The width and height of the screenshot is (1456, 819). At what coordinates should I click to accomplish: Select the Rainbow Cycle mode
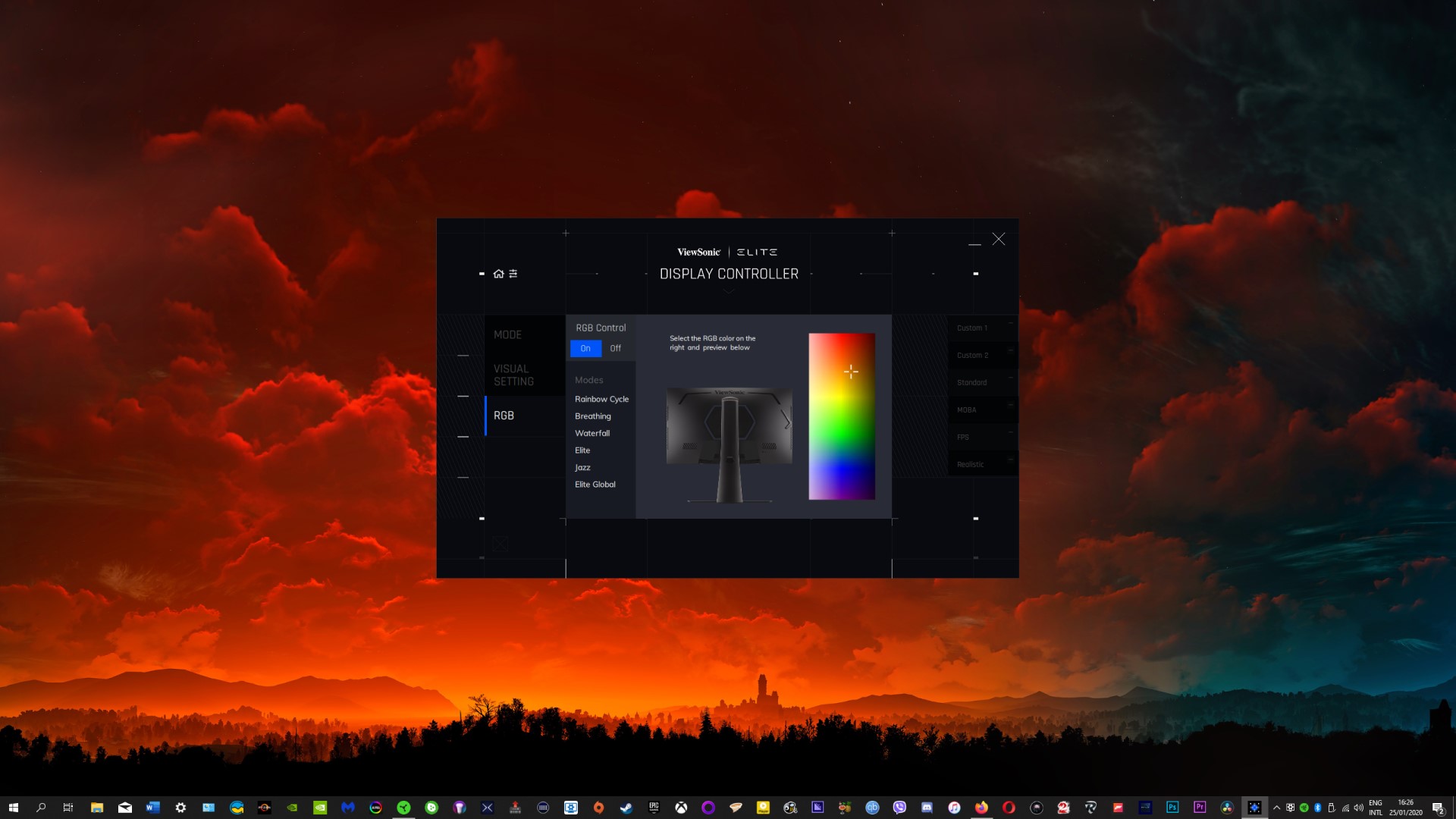(601, 399)
